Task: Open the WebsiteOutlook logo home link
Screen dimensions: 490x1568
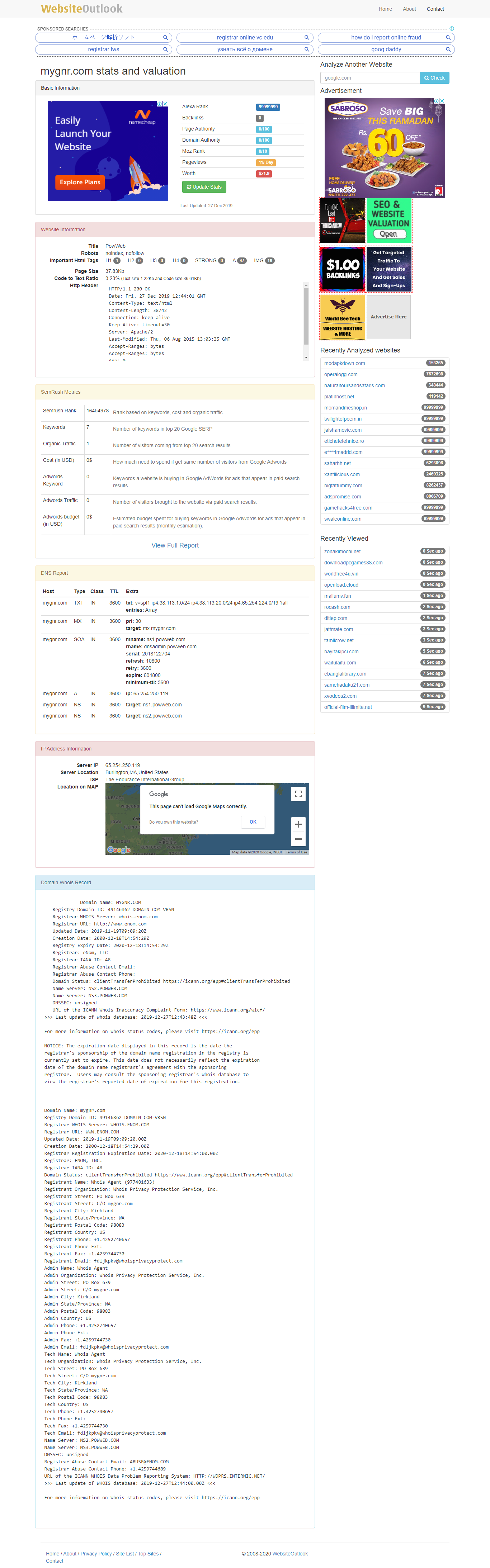Action: click(81, 9)
